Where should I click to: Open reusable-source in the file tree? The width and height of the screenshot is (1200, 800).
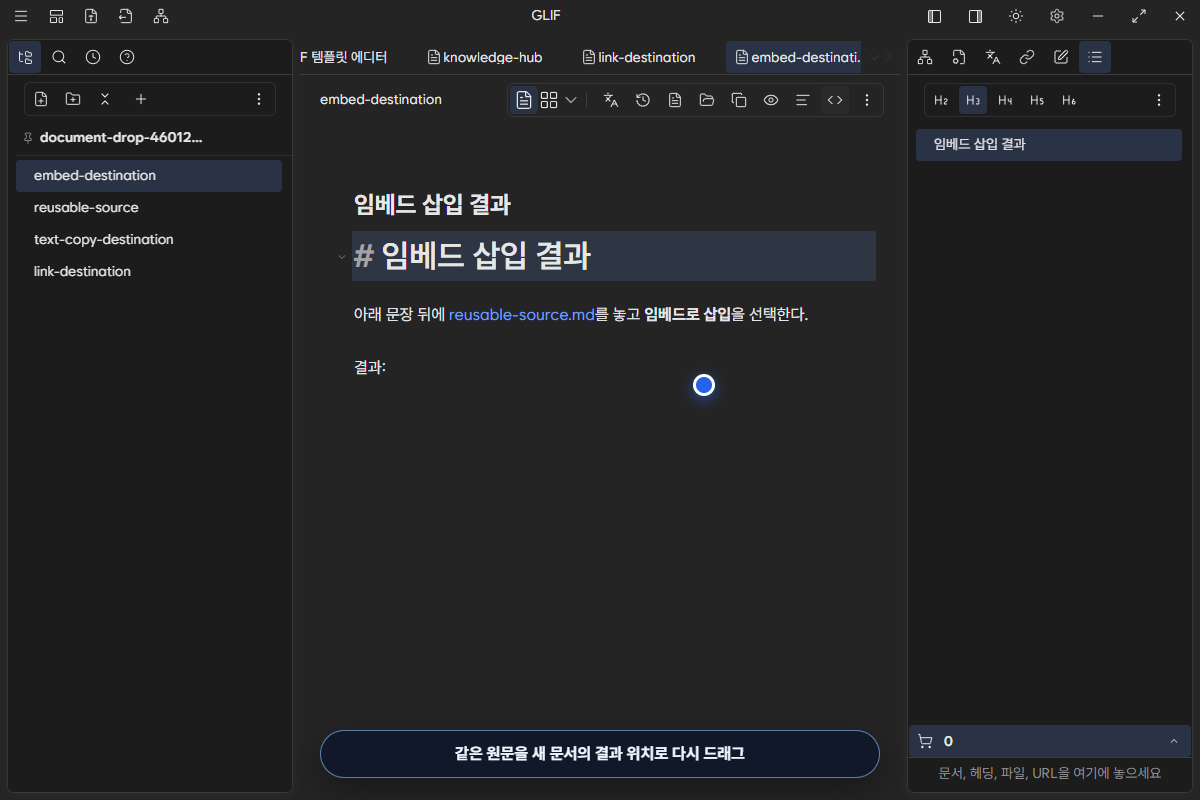click(149, 208)
